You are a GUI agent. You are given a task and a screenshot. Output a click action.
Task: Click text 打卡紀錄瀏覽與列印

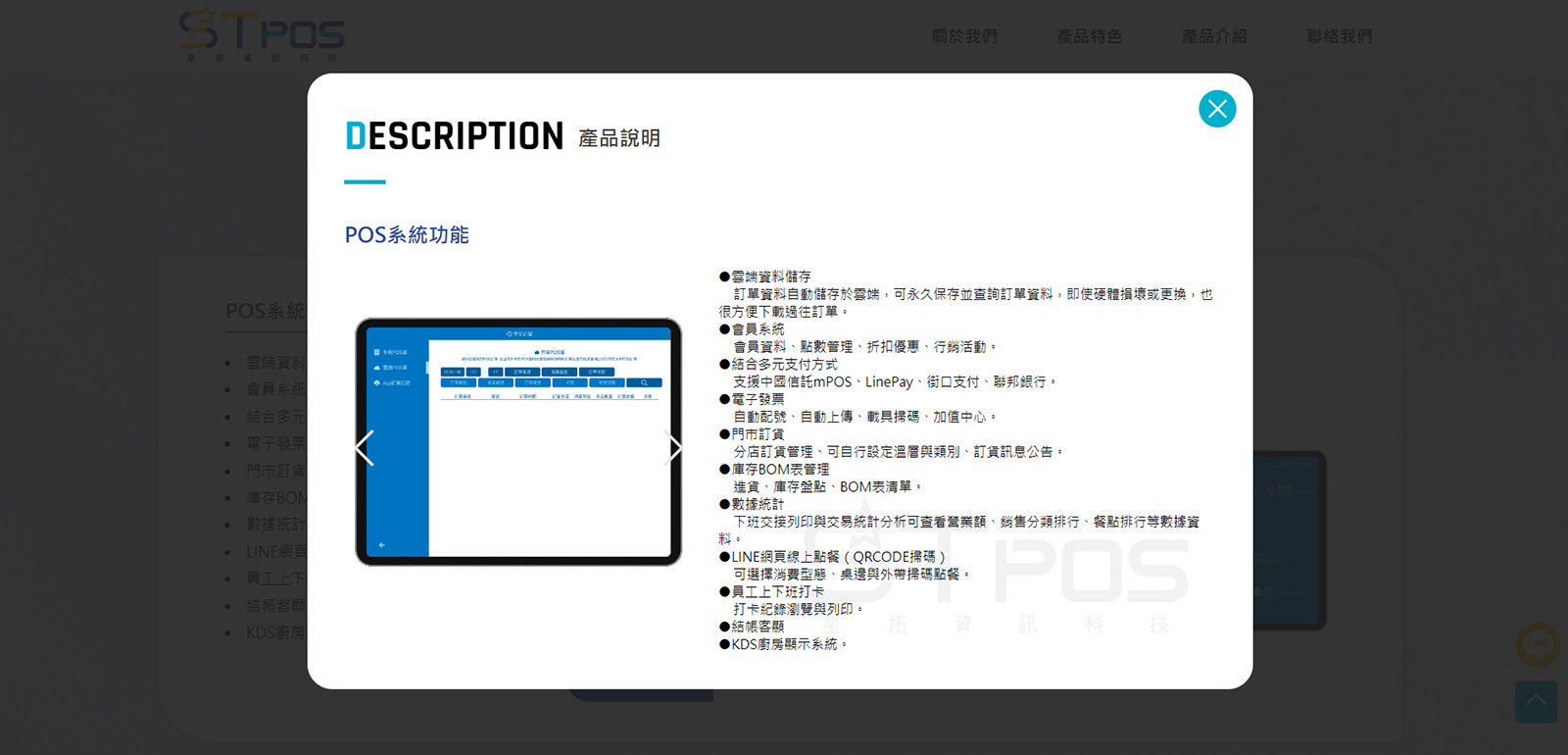pos(799,609)
